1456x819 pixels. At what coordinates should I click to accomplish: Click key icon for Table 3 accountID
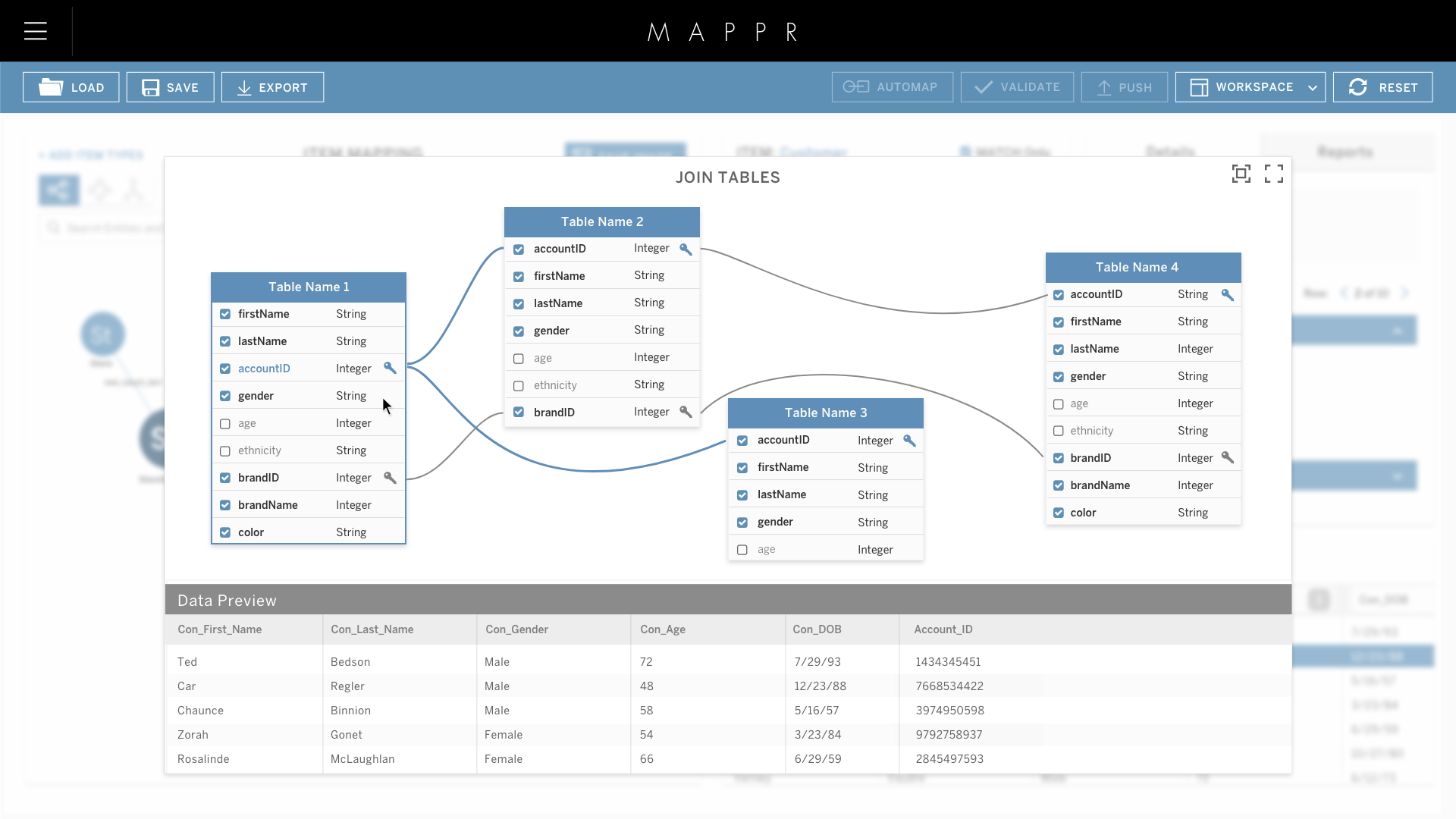coord(909,440)
